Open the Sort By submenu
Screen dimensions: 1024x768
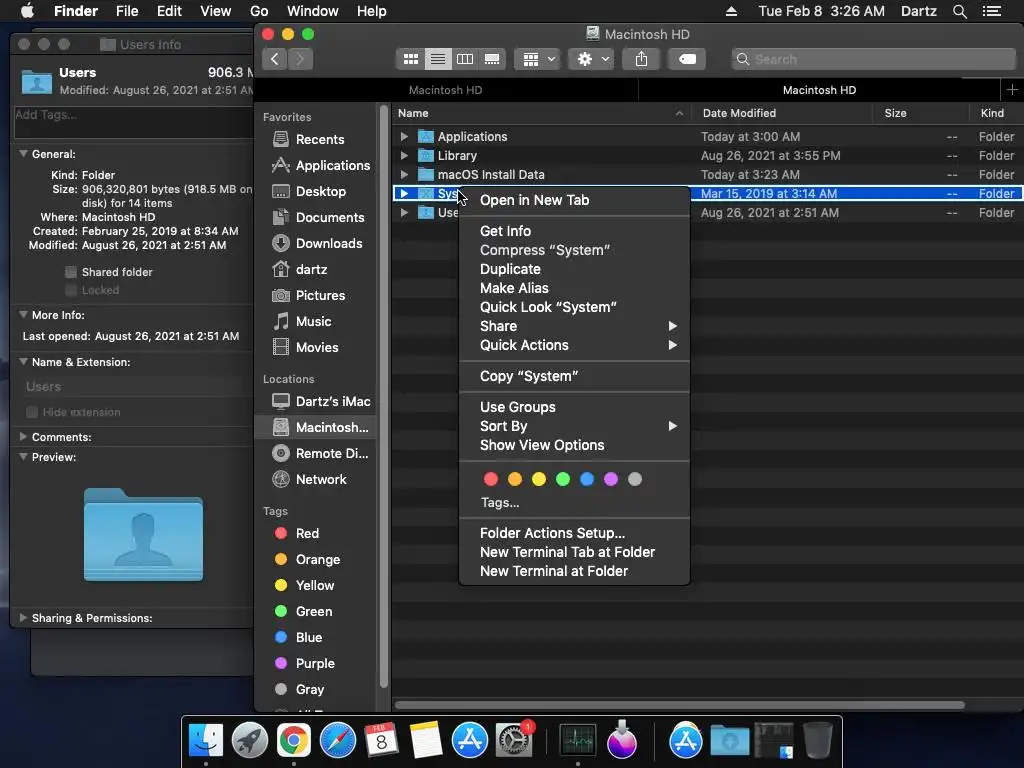pos(574,426)
